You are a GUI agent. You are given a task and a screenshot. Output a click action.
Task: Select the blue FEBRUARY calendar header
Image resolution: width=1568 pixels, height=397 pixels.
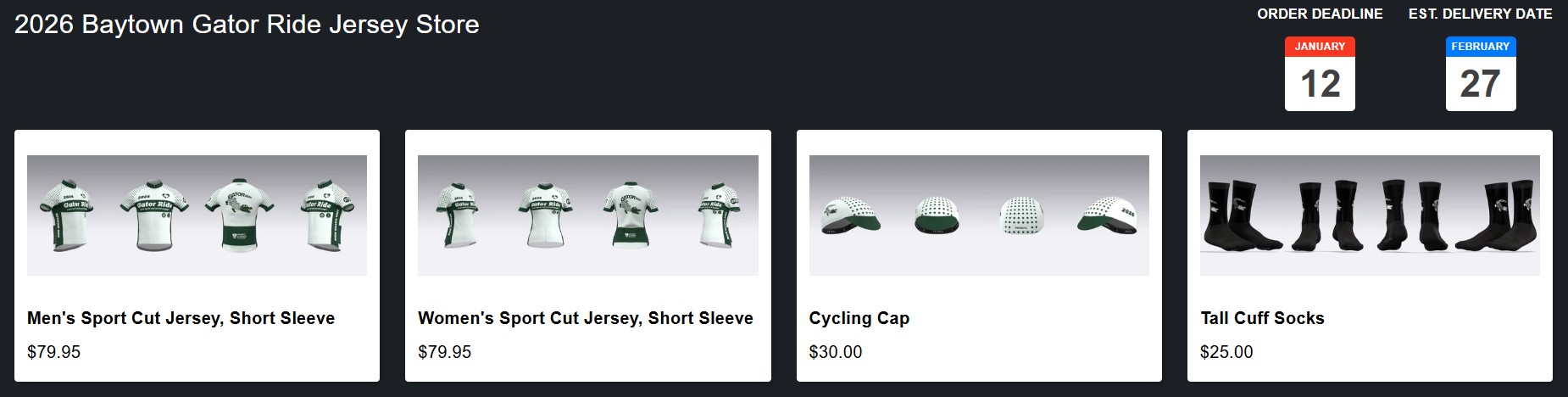pyautogui.click(x=1481, y=47)
